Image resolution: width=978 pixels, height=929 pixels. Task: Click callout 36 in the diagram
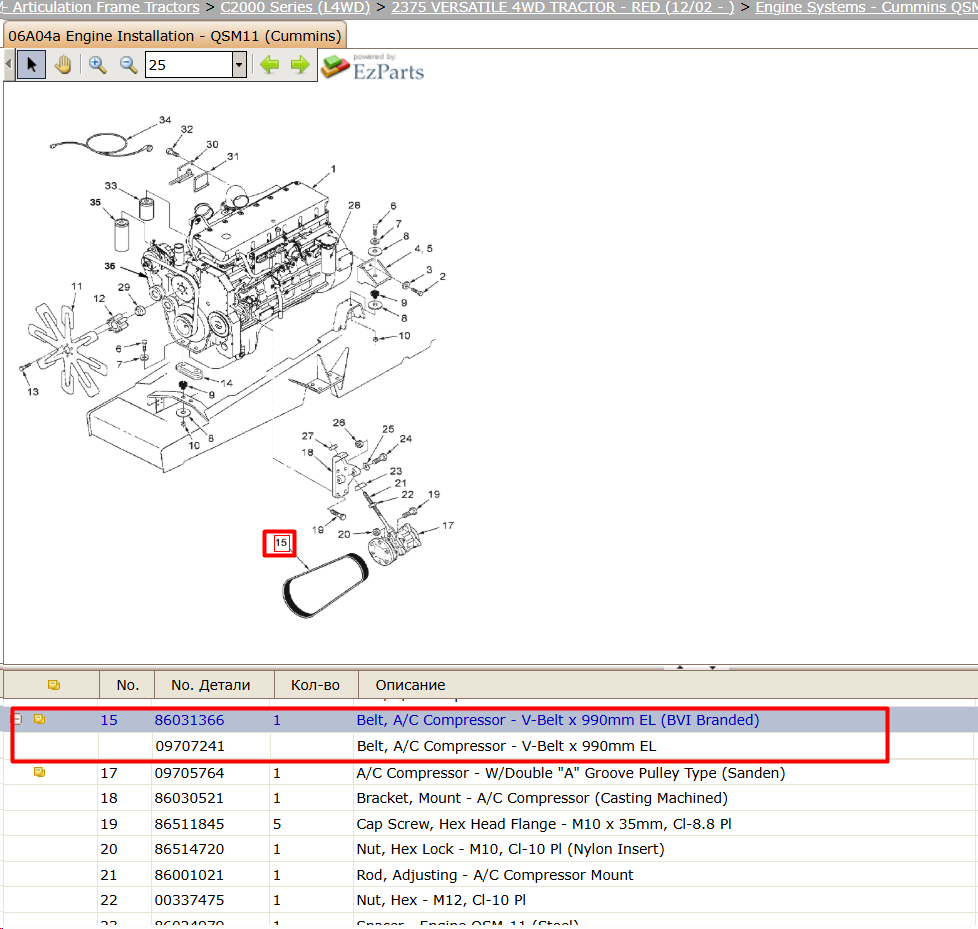tap(110, 266)
